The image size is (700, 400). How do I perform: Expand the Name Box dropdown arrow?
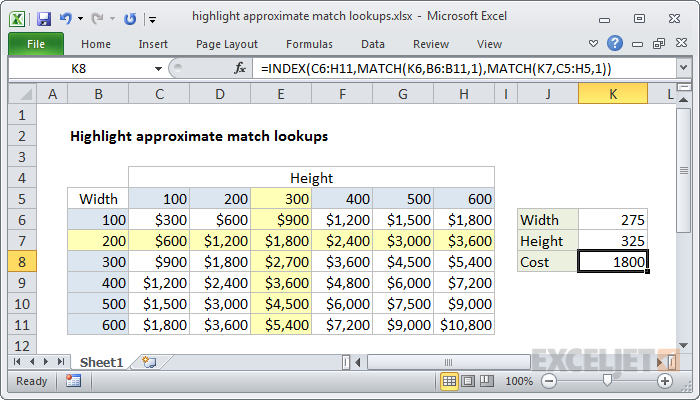[x=158, y=68]
